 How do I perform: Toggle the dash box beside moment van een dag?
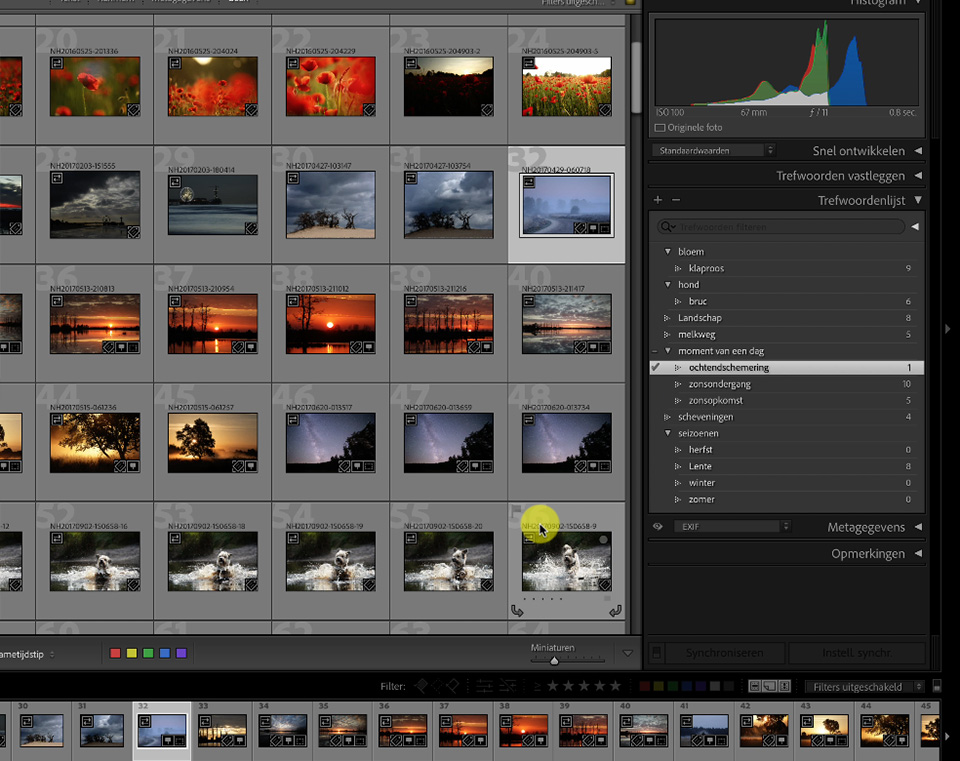tap(655, 351)
